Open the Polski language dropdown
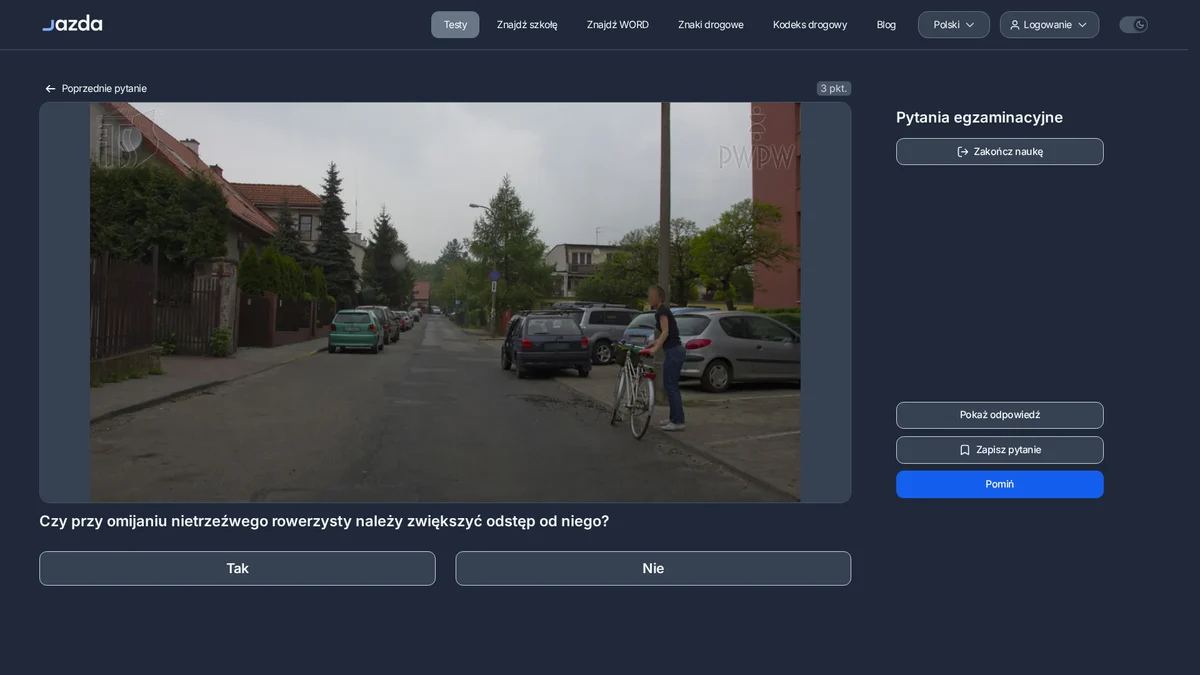Image resolution: width=1200 pixels, height=675 pixels. click(954, 25)
